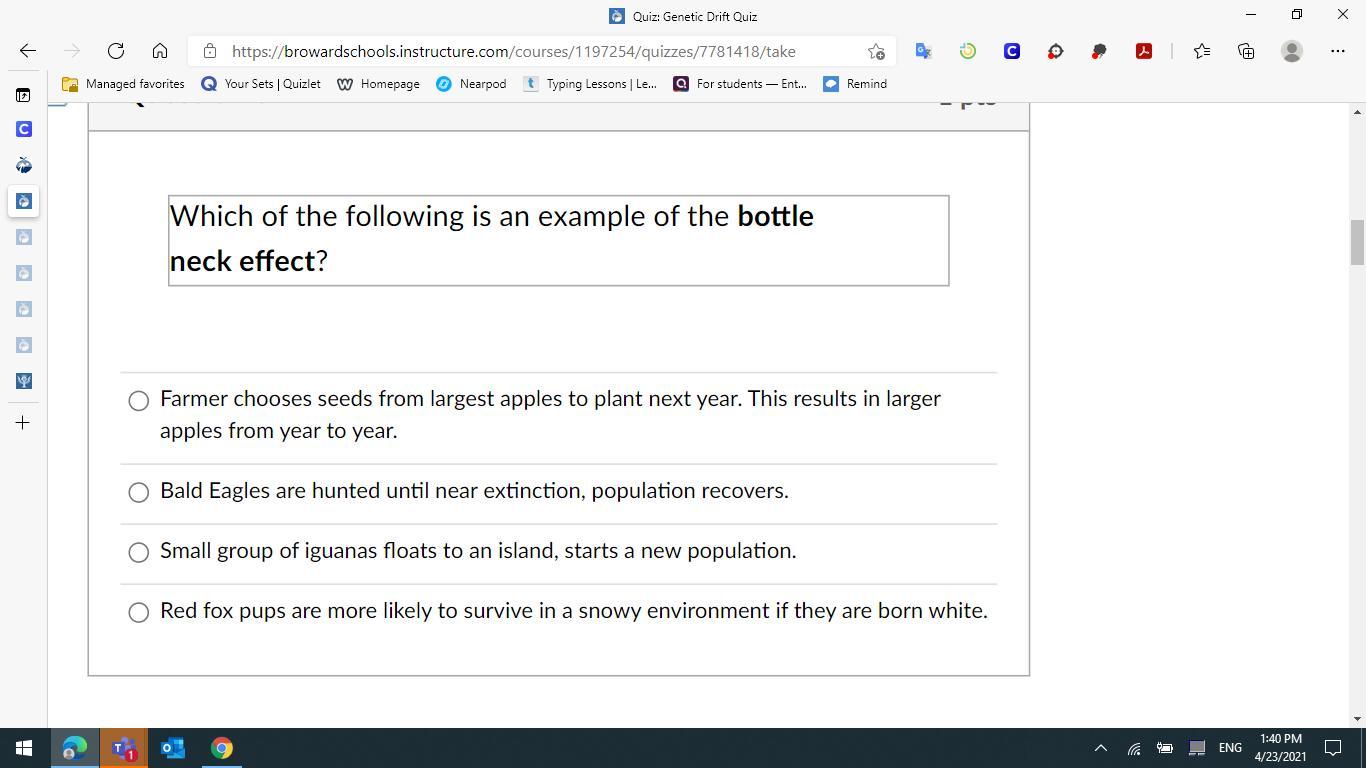
Task: Select the radio button for Bald Eagles answer
Action: click(139, 492)
